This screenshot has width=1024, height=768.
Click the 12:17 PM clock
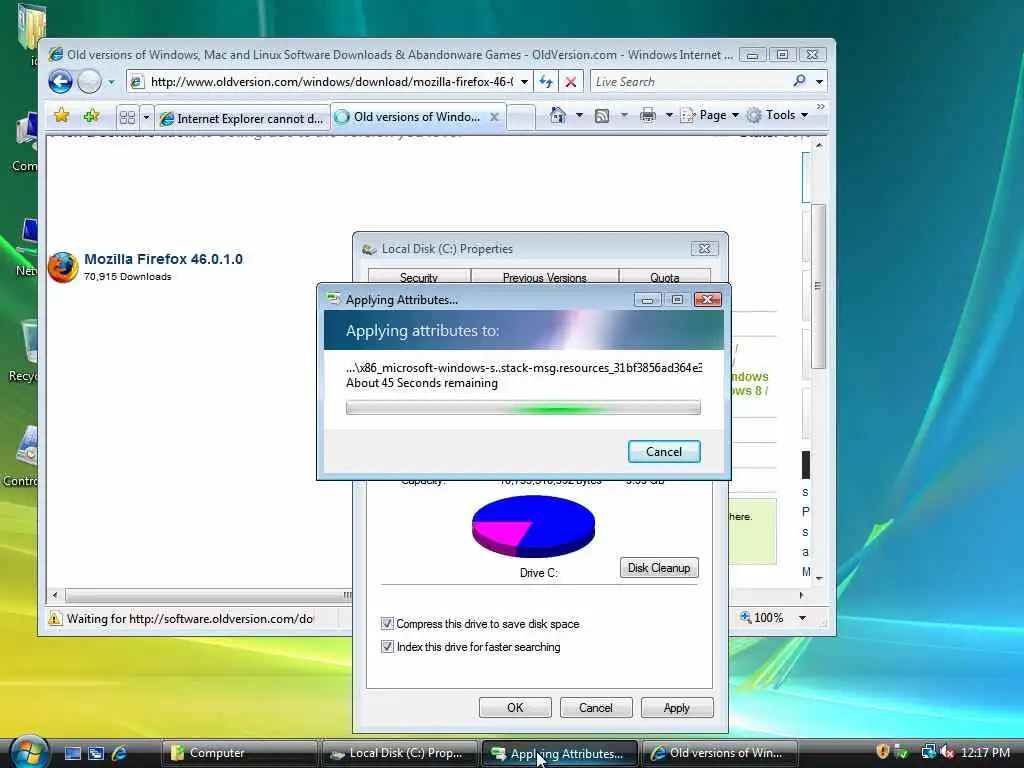pos(986,752)
